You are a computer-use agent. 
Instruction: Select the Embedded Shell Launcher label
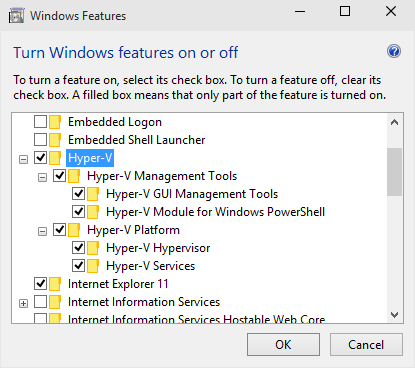pyautogui.click(x=137, y=140)
